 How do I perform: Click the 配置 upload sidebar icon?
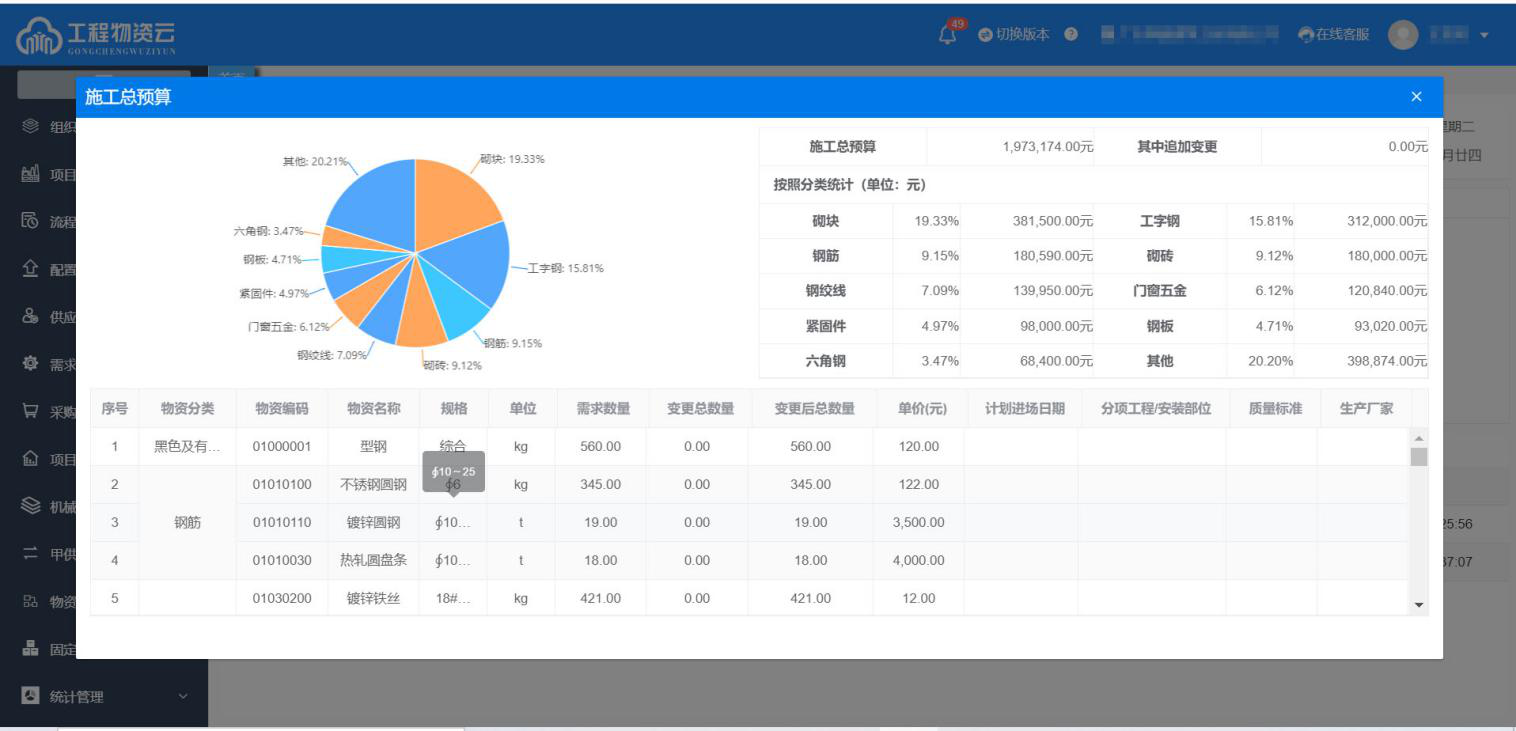(30, 269)
